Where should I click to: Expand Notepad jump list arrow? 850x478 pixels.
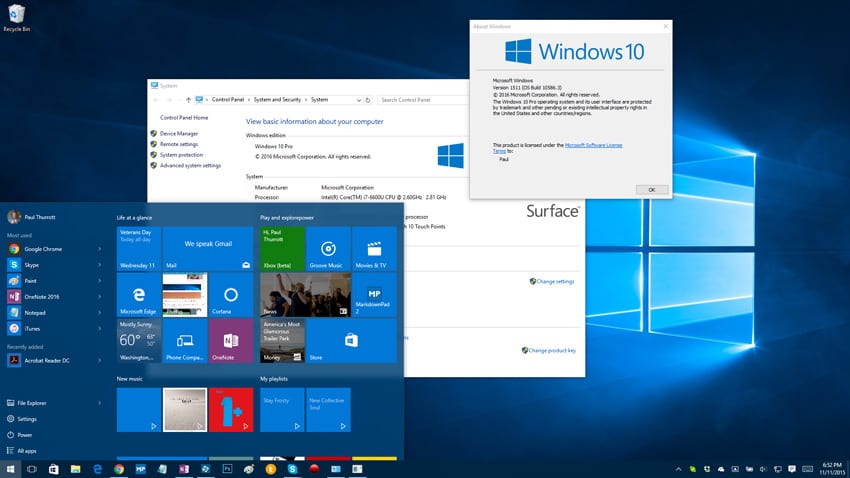100,313
